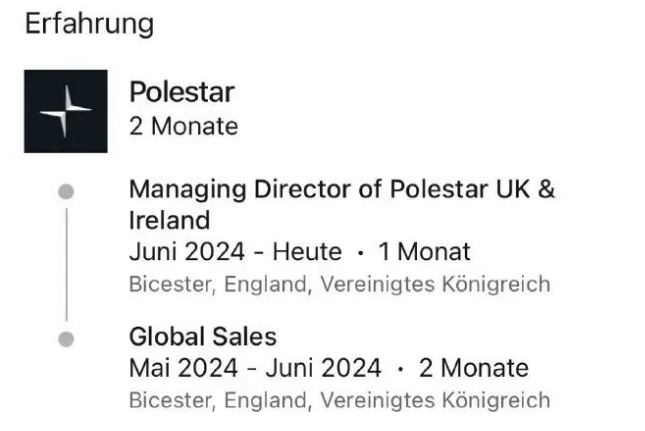Open the Polestar company logo

(x=66, y=111)
